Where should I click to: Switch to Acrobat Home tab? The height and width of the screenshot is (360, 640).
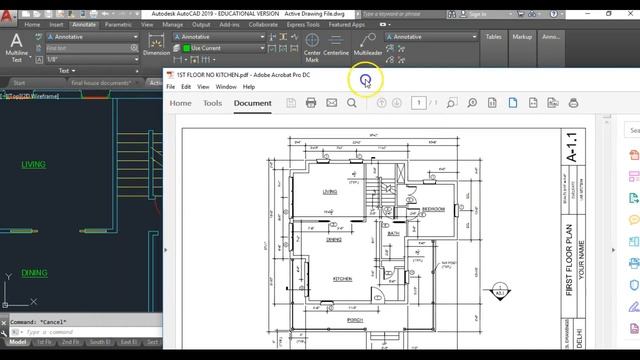[x=180, y=103]
